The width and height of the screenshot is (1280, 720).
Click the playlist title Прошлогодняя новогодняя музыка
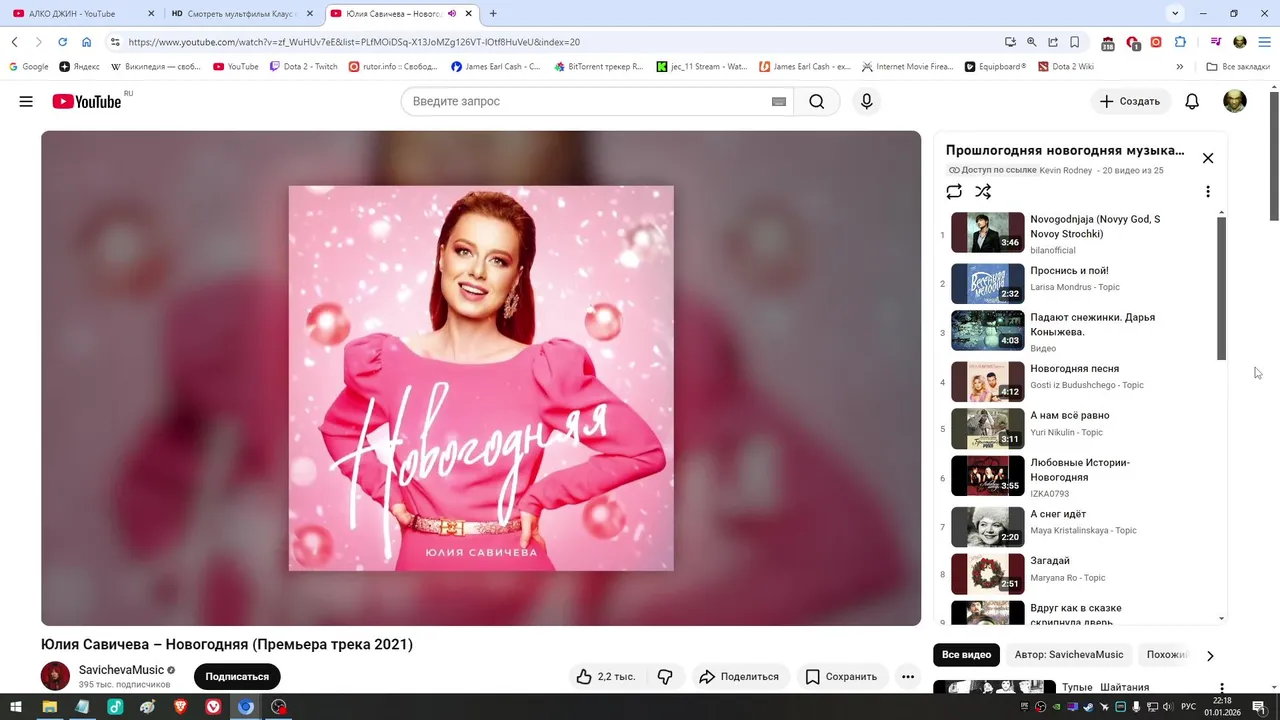pos(1065,151)
